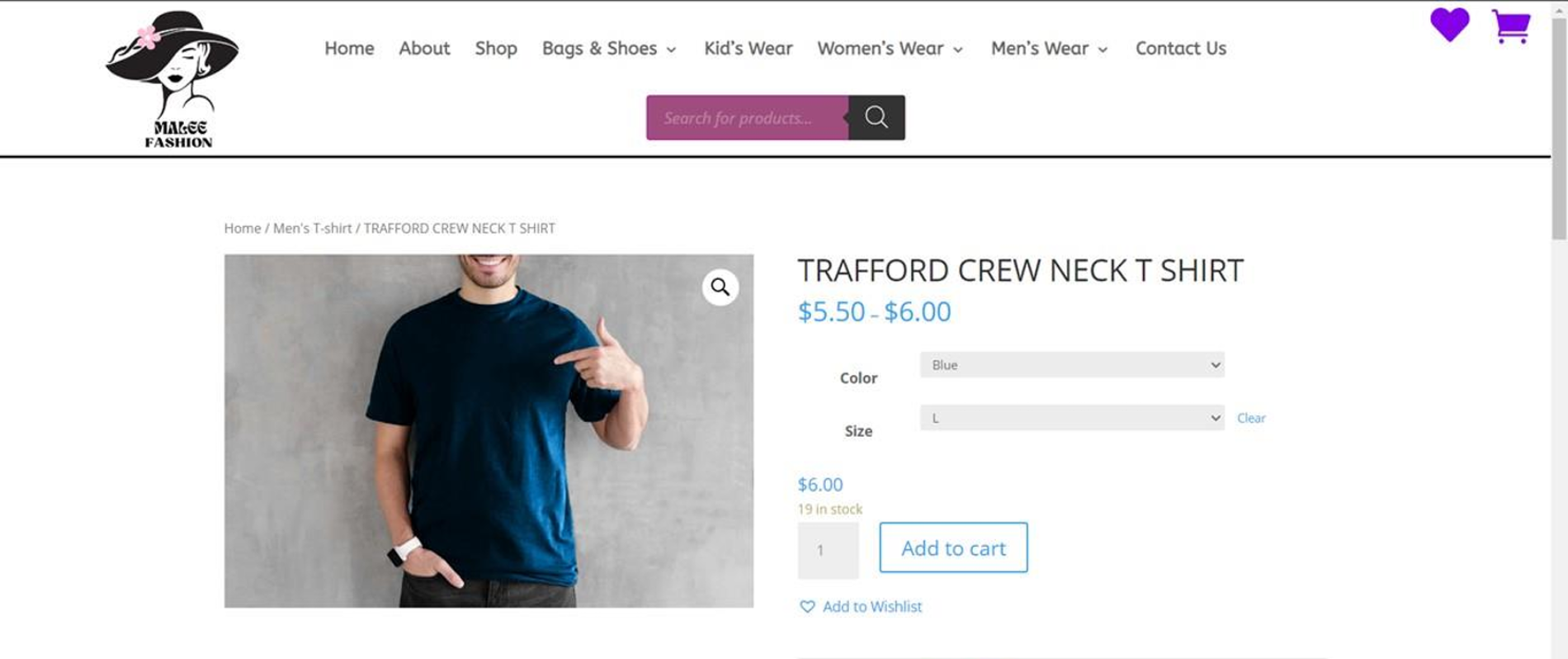Navigate to the Contact Us page
Screen dimensions: 1568x659
pos(1180,49)
